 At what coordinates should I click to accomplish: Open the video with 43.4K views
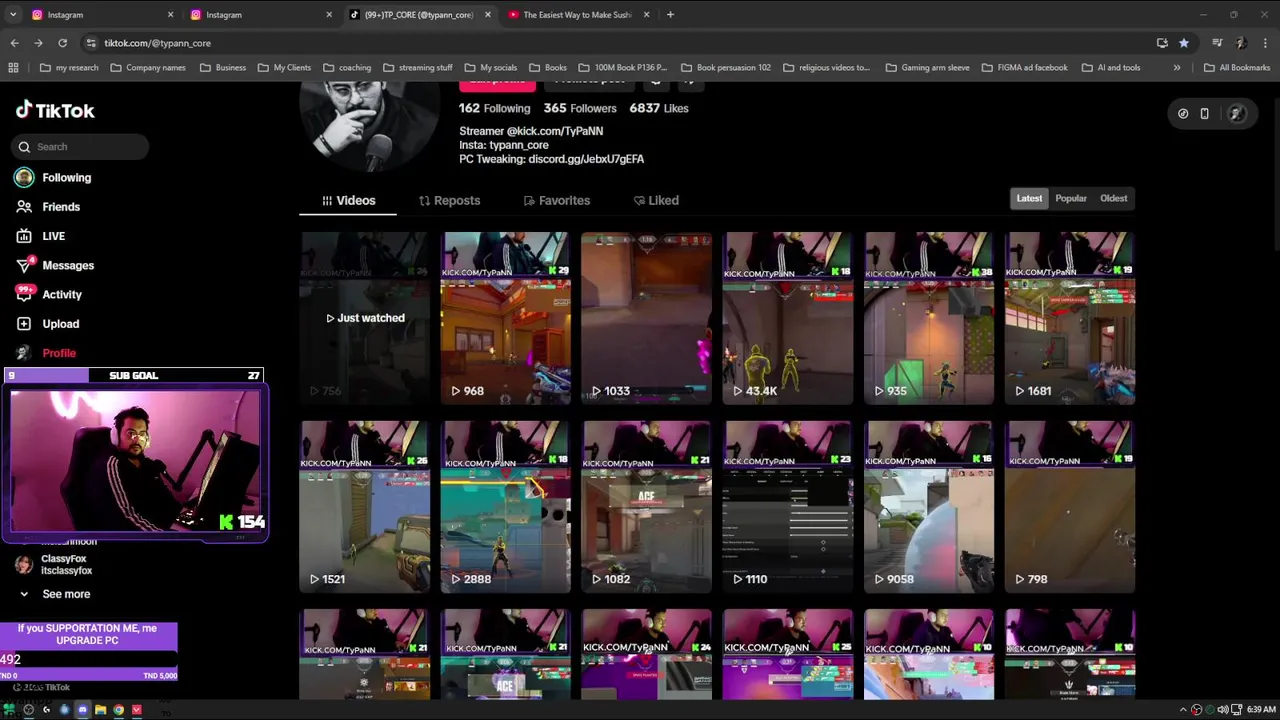point(787,318)
